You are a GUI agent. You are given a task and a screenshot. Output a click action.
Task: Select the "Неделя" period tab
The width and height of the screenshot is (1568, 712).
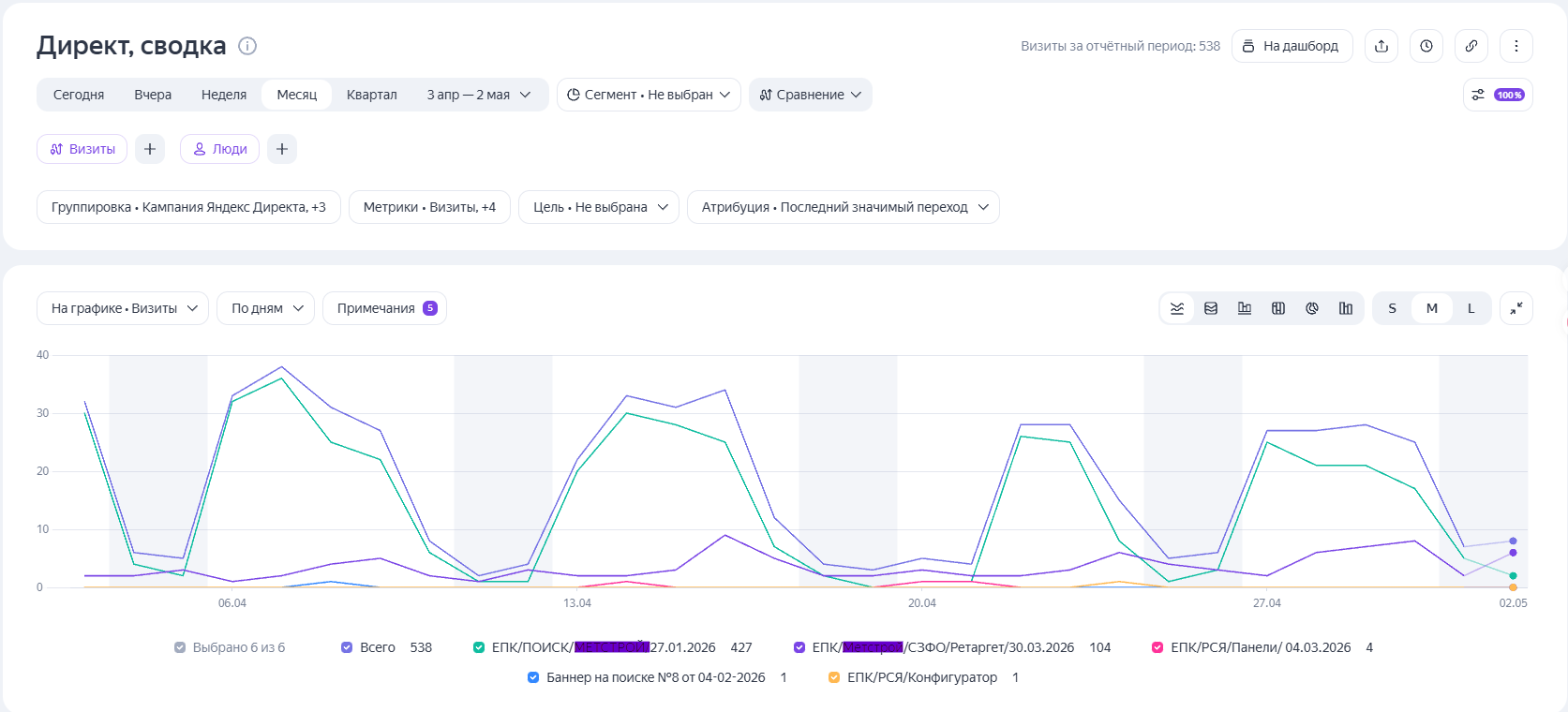pyautogui.click(x=224, y=95)
